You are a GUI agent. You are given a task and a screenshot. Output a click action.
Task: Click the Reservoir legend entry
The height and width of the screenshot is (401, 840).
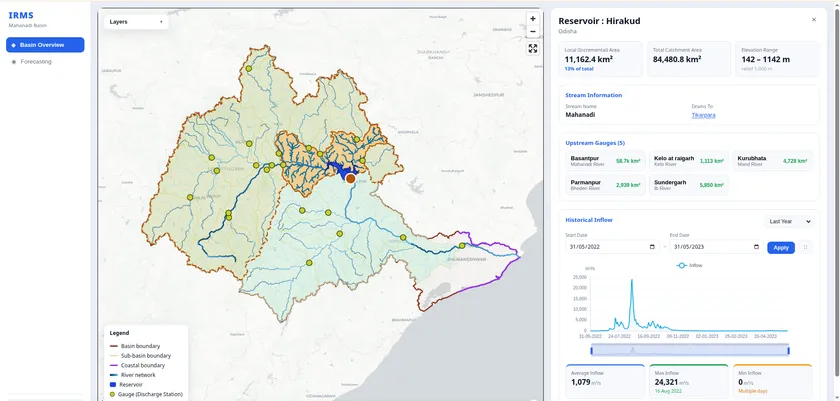pyautogui.click(x=126, y=384)
